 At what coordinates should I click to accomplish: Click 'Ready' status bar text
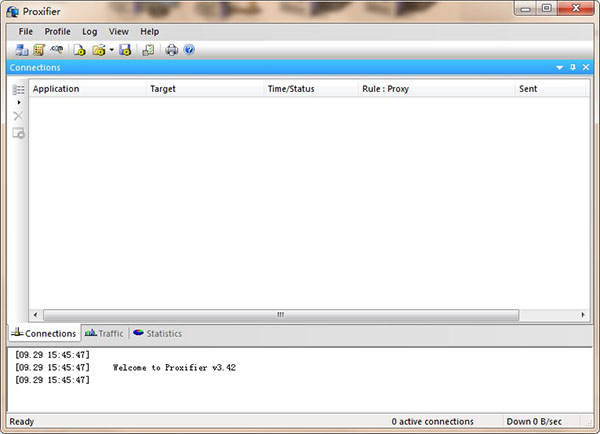[x=22, y=421]
